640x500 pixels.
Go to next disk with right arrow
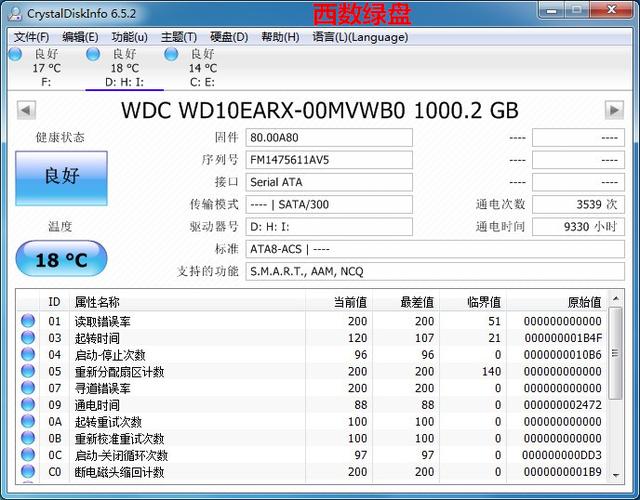click(x=614, y=110)
